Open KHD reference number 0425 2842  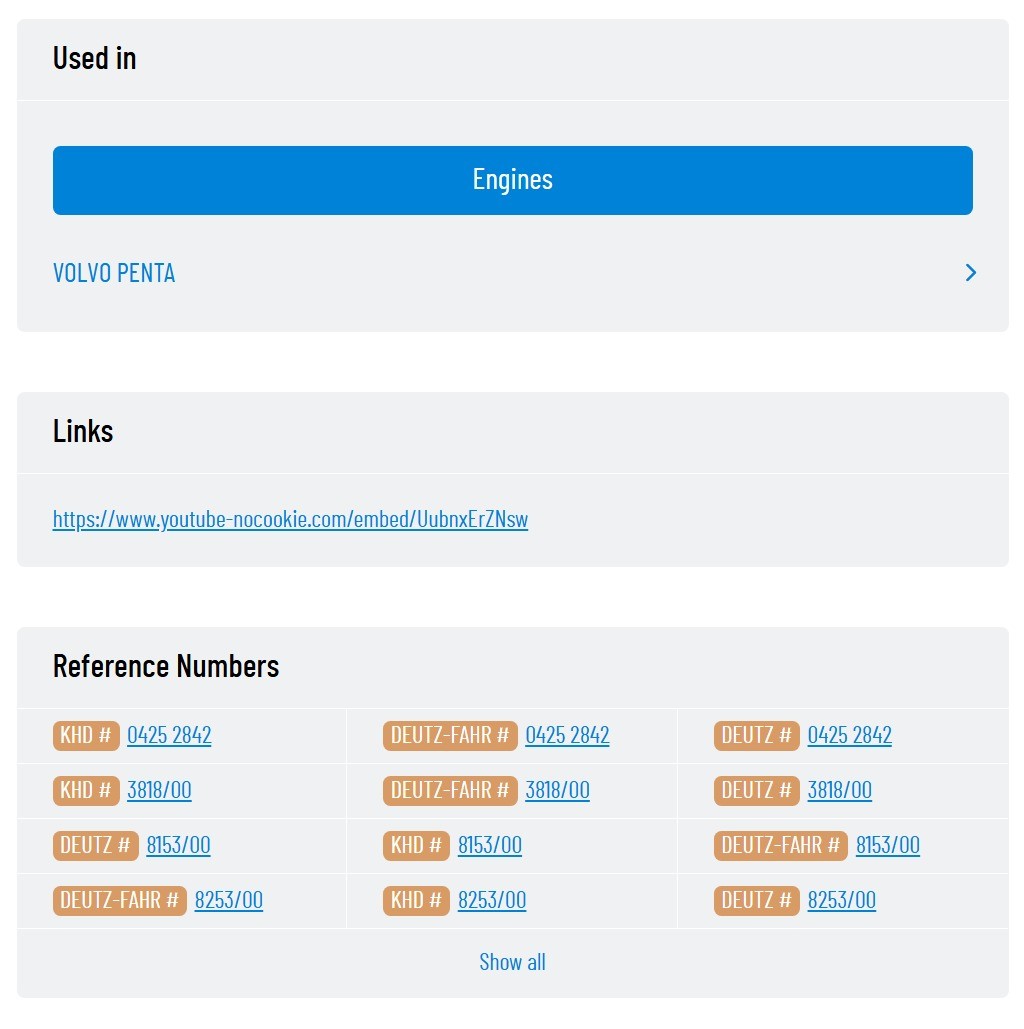[x=169, y=735]
